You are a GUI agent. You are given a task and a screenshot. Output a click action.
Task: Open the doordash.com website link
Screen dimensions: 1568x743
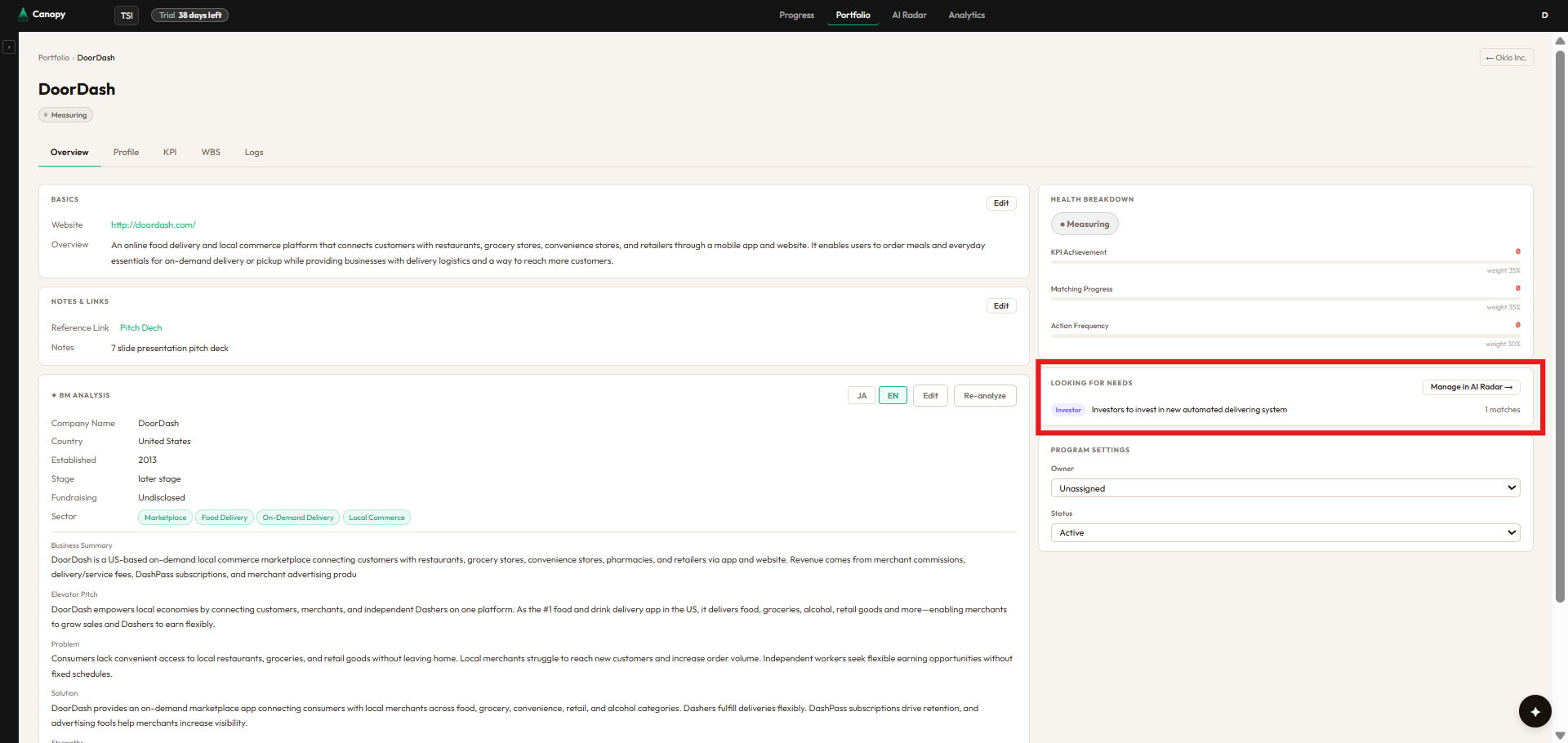tap(154, 225)
